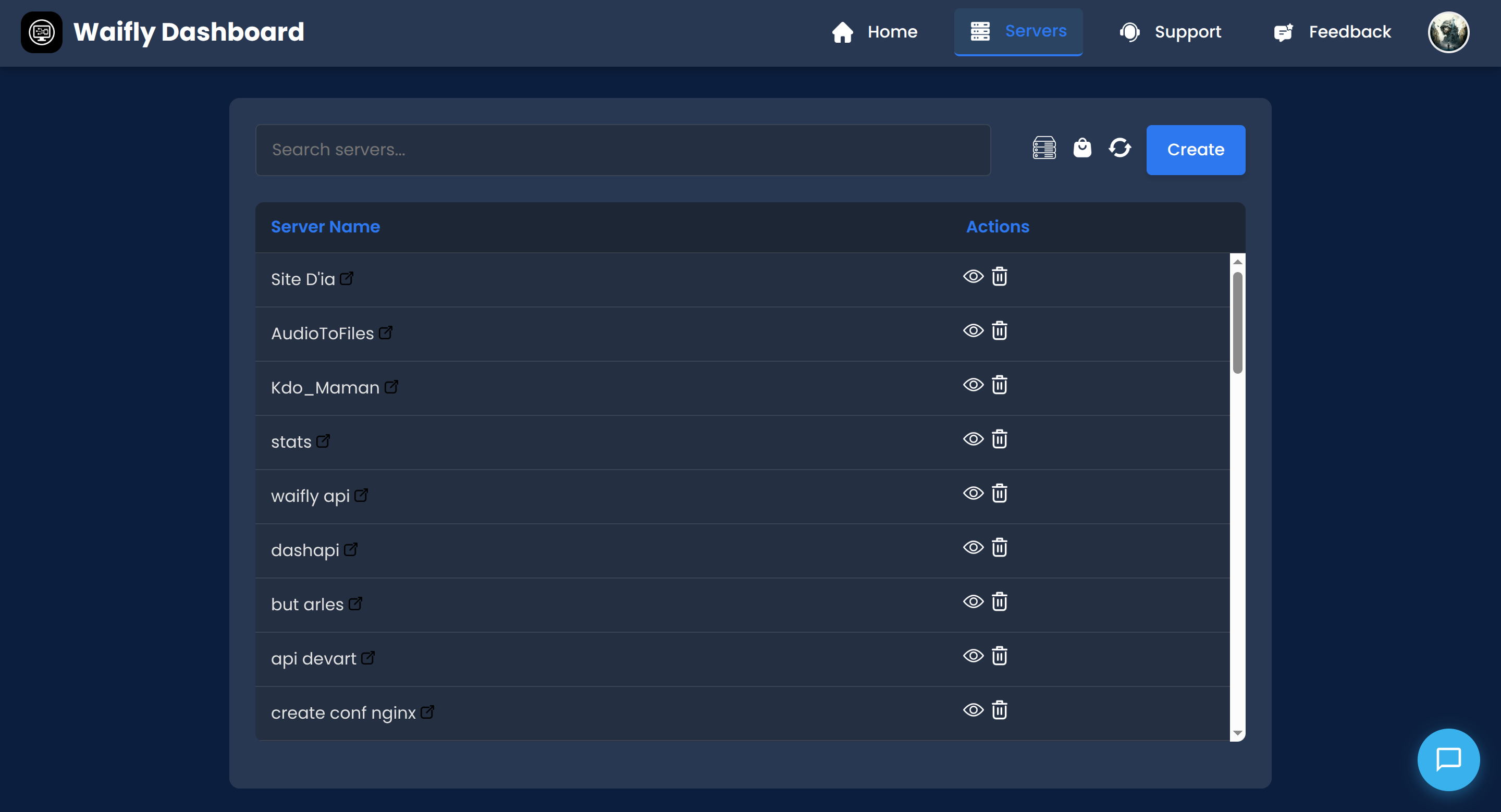The image size is (1501, 812).
Task: Delete the "Site D'ia" server via trash icon
Action: pyautogui.click(x=1000, y=277)
